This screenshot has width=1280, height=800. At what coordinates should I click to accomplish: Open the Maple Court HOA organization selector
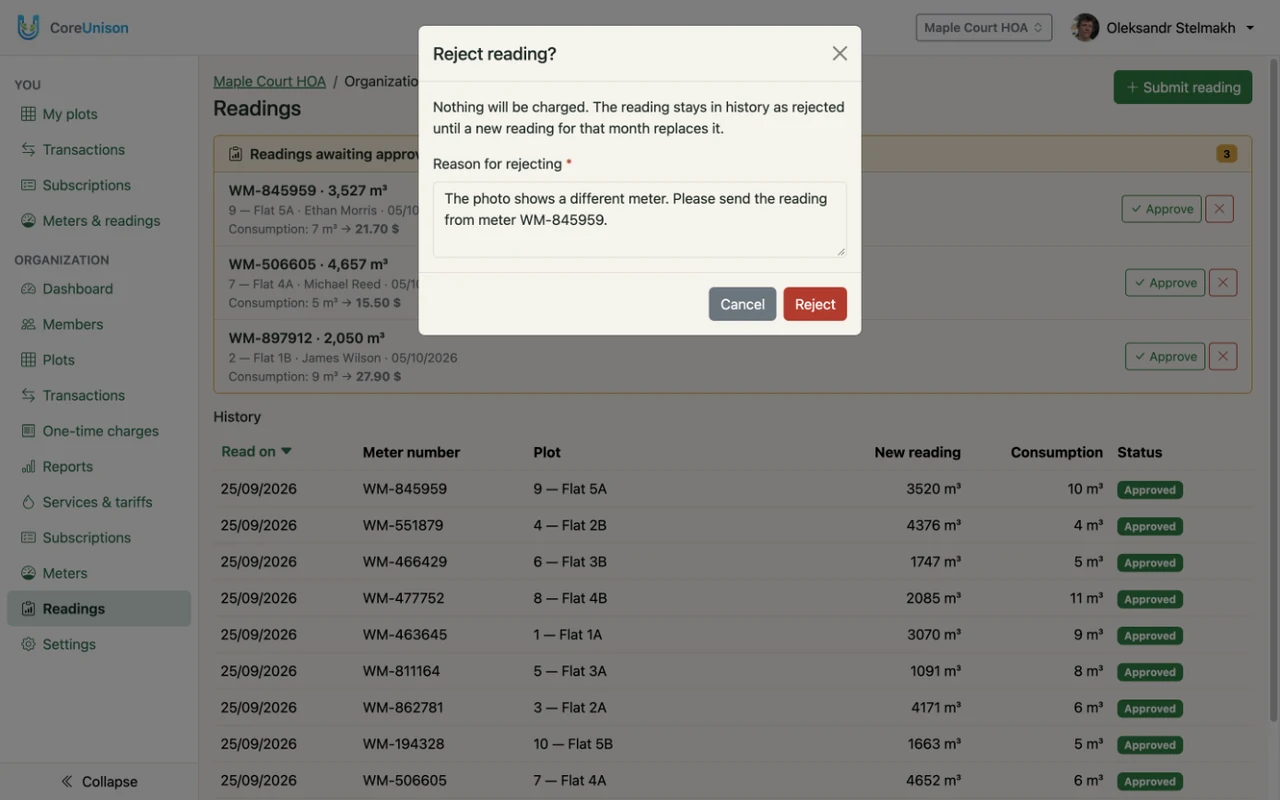coord(984,27)
